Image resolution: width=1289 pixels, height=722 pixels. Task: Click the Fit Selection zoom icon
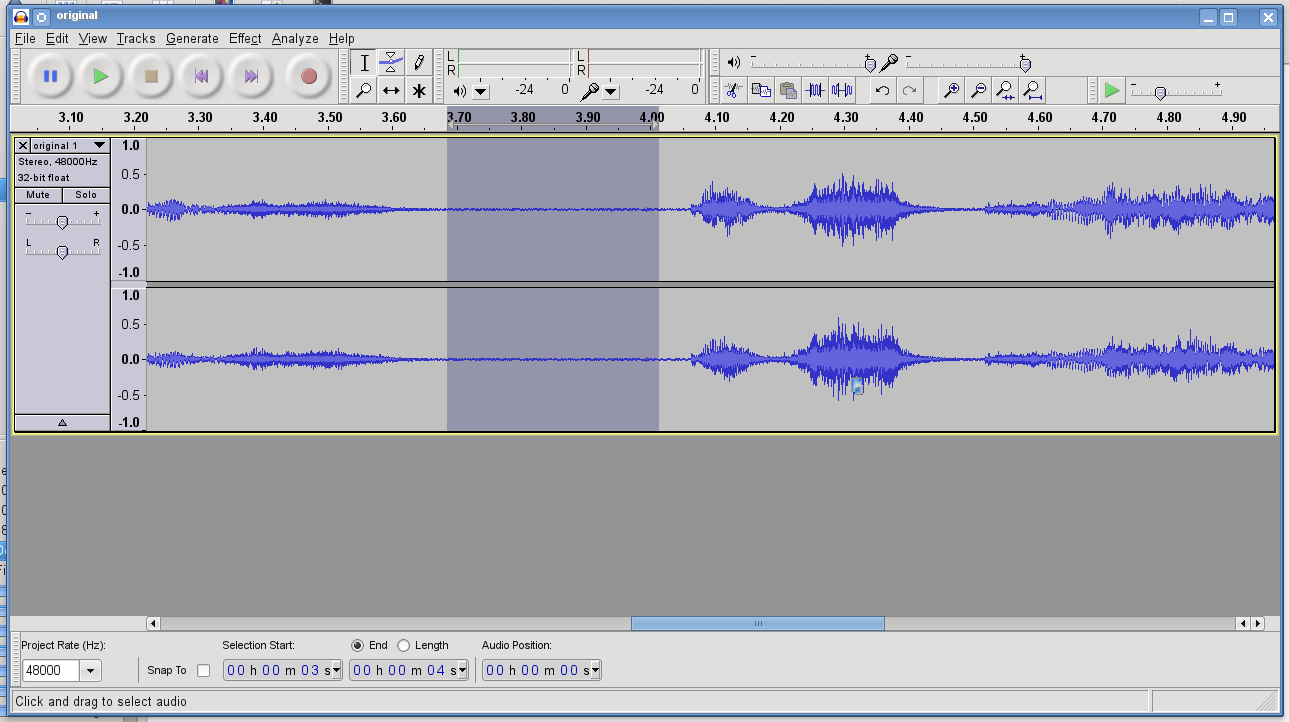(x=1005, y=91)
